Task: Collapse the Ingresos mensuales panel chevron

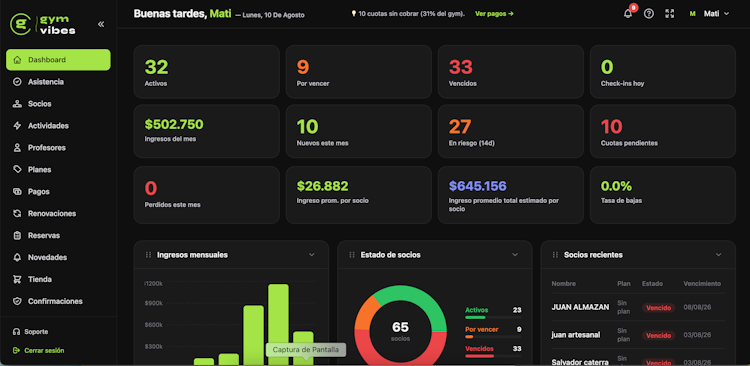Action: pyautogui.click(x=312, y=255)
